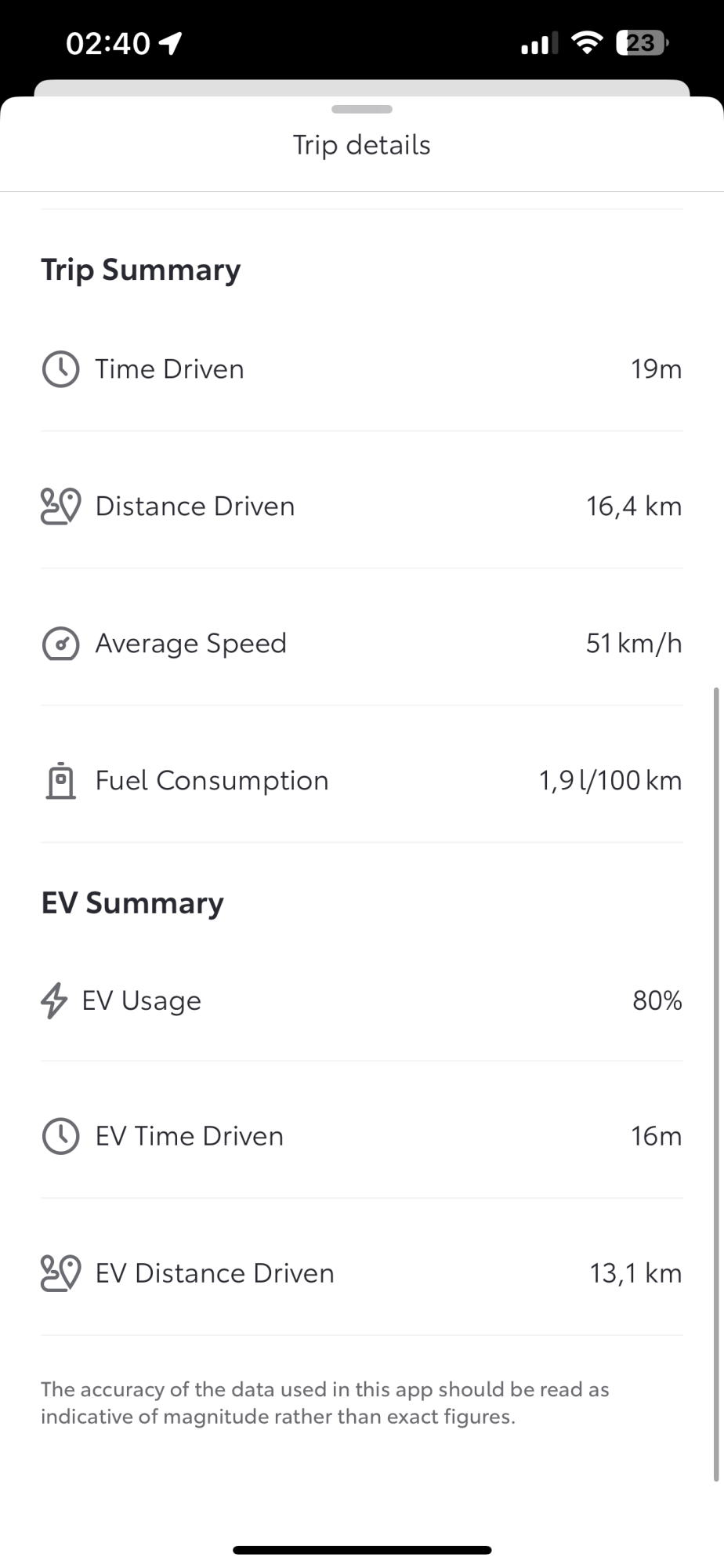The width and height of the screenshot is (724, 1568).
Task: Tap the battery level indicator
Action: (x=641, y=43)
